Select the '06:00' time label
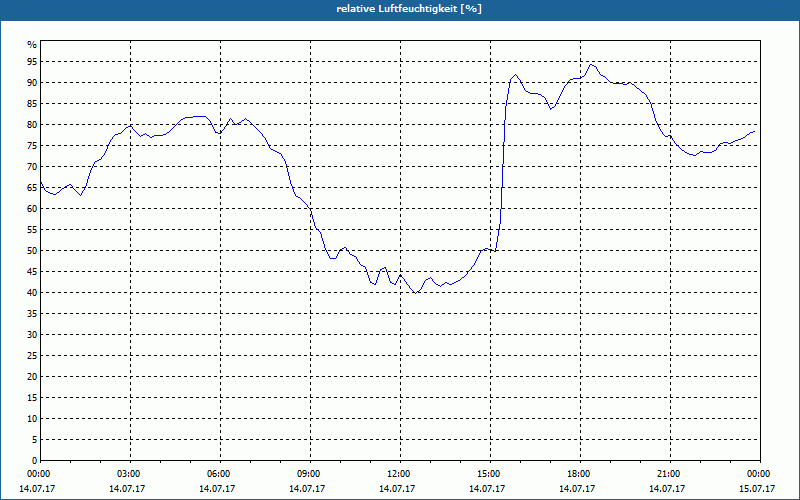Image resolution: width=800 pixels, height=500 pixels. point(220,474)
